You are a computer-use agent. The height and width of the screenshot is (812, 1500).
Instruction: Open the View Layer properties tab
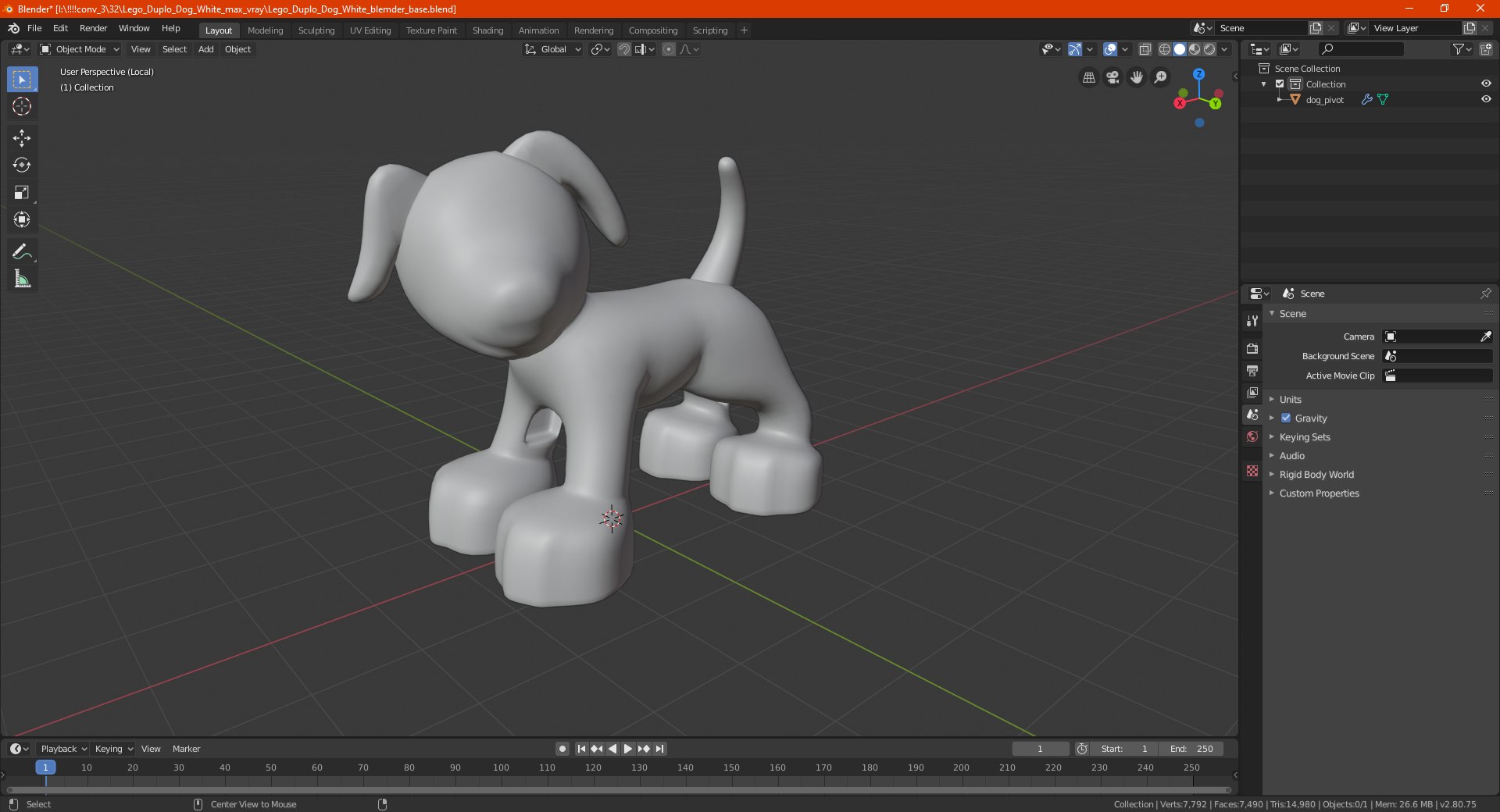pyautogui.click(x=1252, y=392)
